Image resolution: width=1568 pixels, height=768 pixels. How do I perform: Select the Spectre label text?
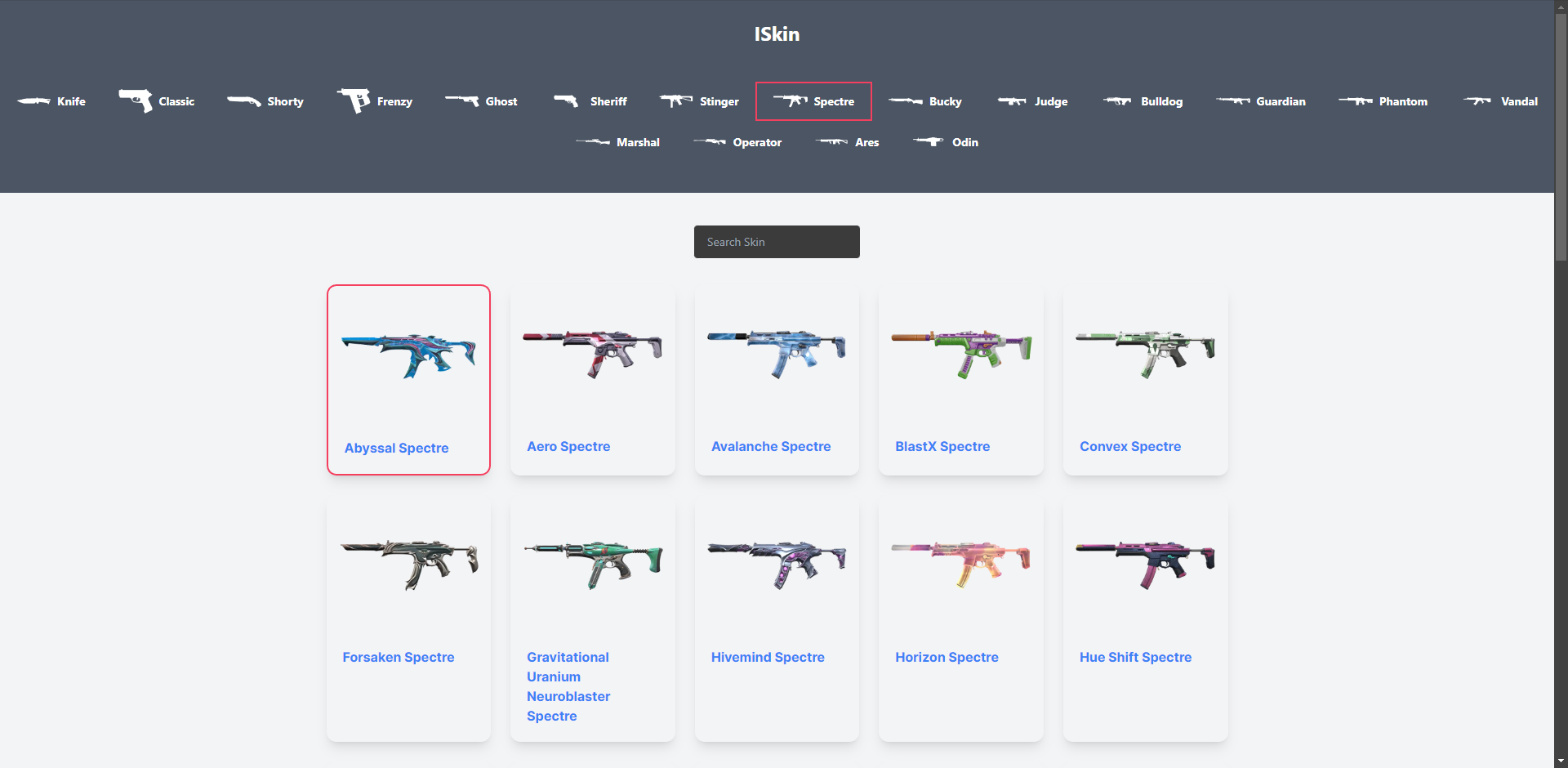tap(834, 101)
